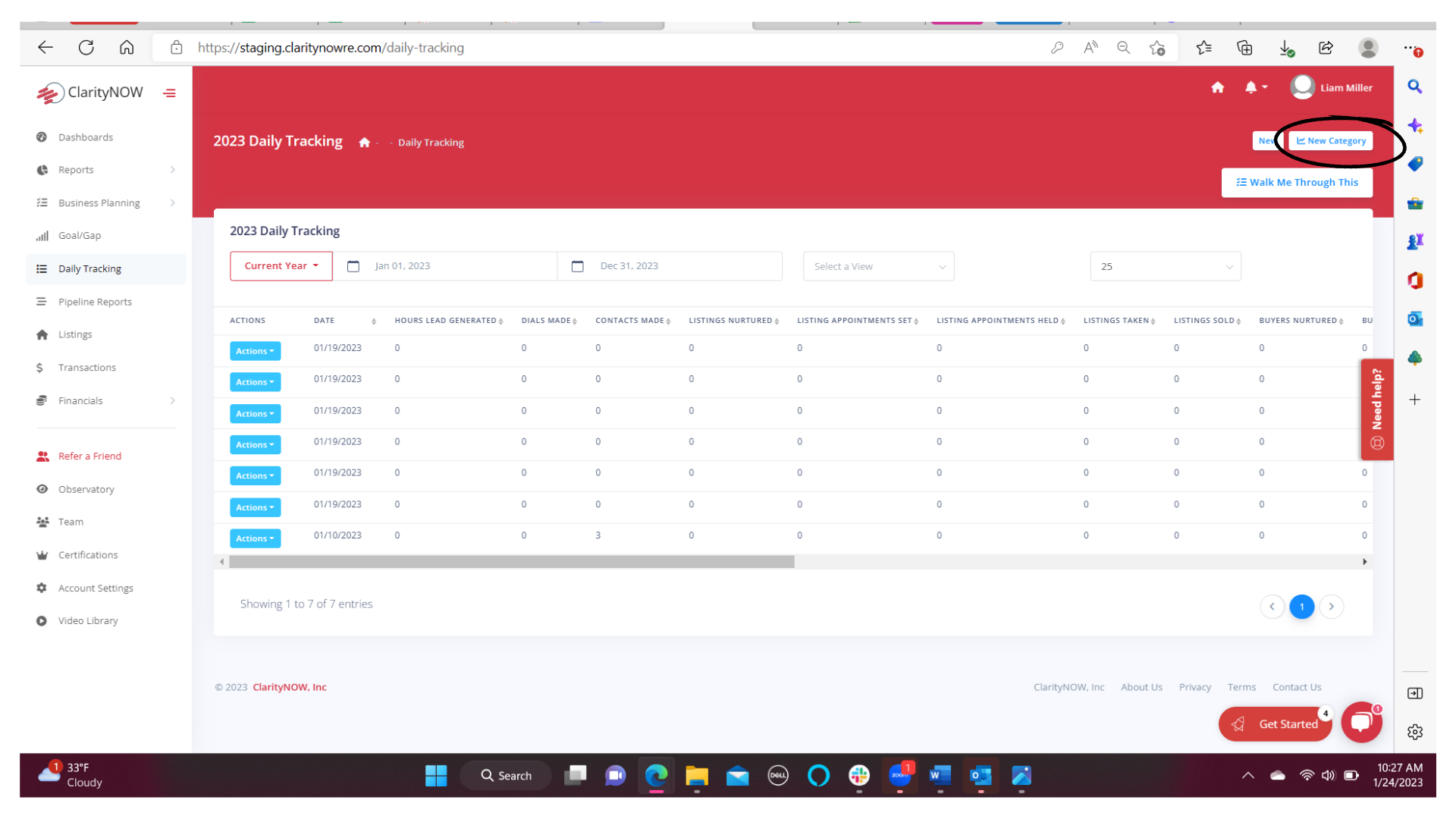Image resolution: width=1456 pixels, height=819 pixels.
Task: Open Slack from the taskbar
Action: point(858,776)
